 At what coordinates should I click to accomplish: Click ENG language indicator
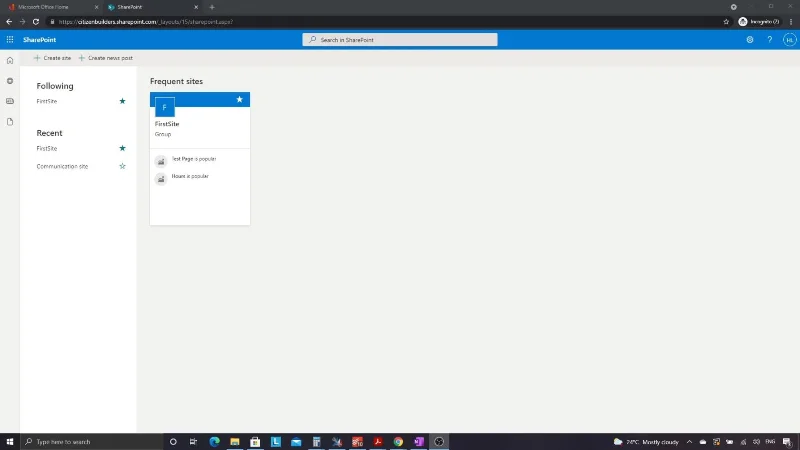[770, 442]
